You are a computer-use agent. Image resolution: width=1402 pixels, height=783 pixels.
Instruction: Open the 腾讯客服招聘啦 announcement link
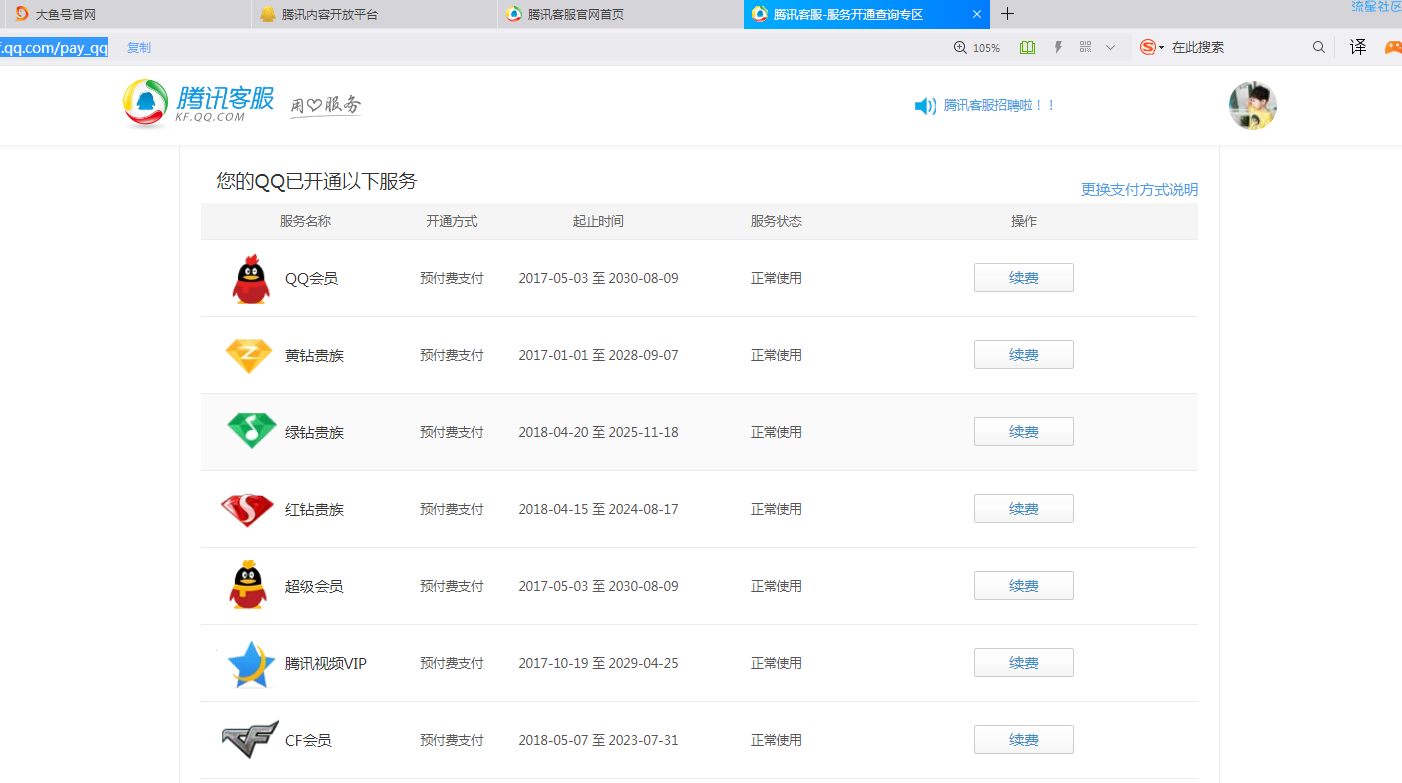point(999,105)
